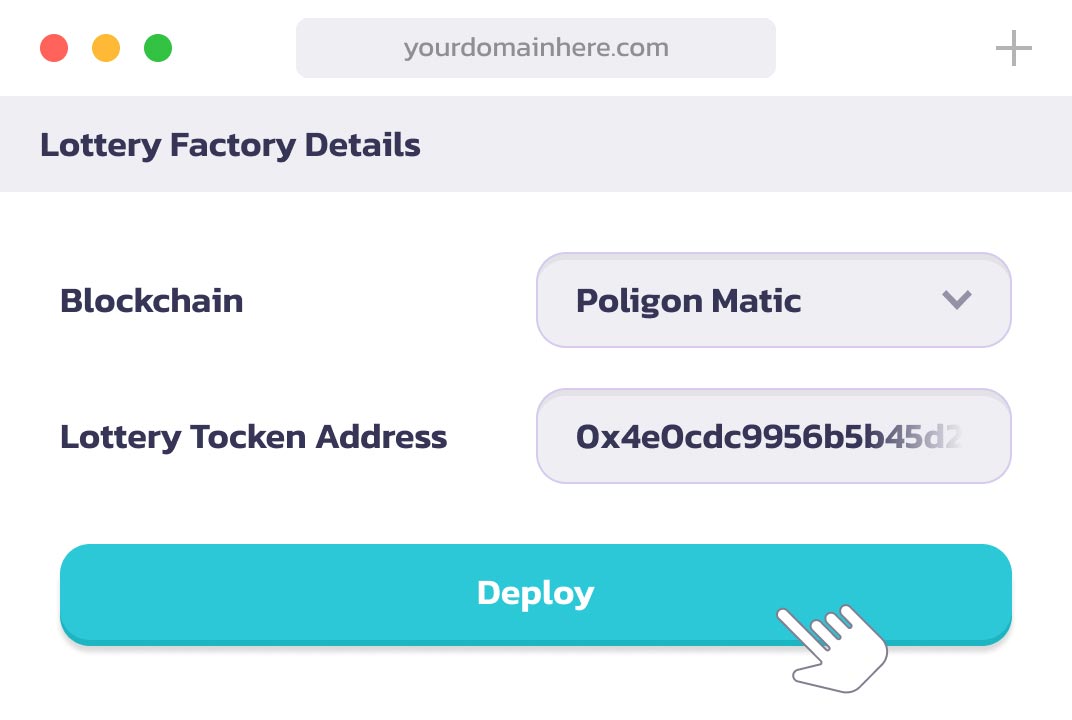Click the white Deploy text label
This screenshot has width=1072, height=720.
click(536, 593)
